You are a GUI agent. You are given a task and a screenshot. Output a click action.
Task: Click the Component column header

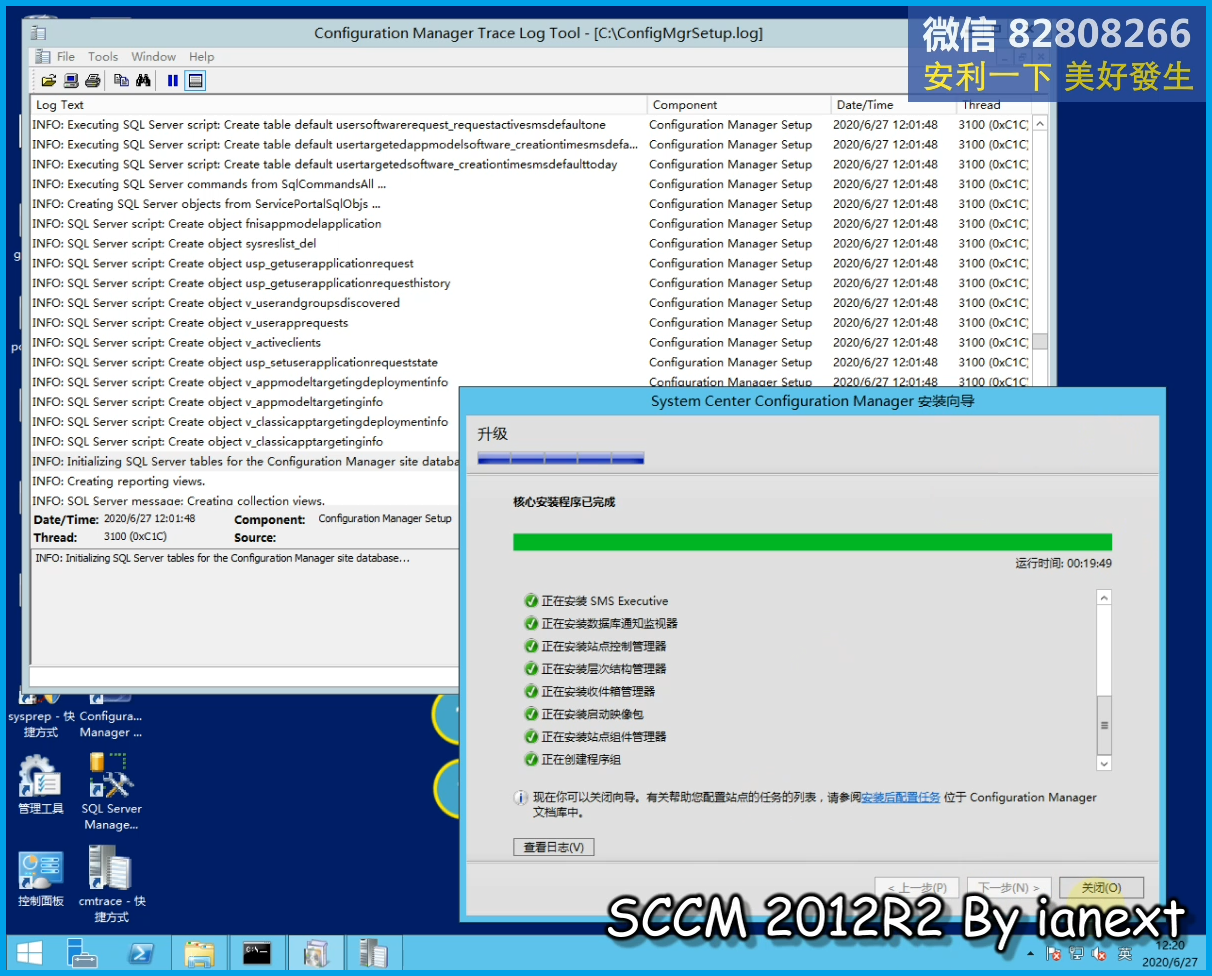(739, 105)
